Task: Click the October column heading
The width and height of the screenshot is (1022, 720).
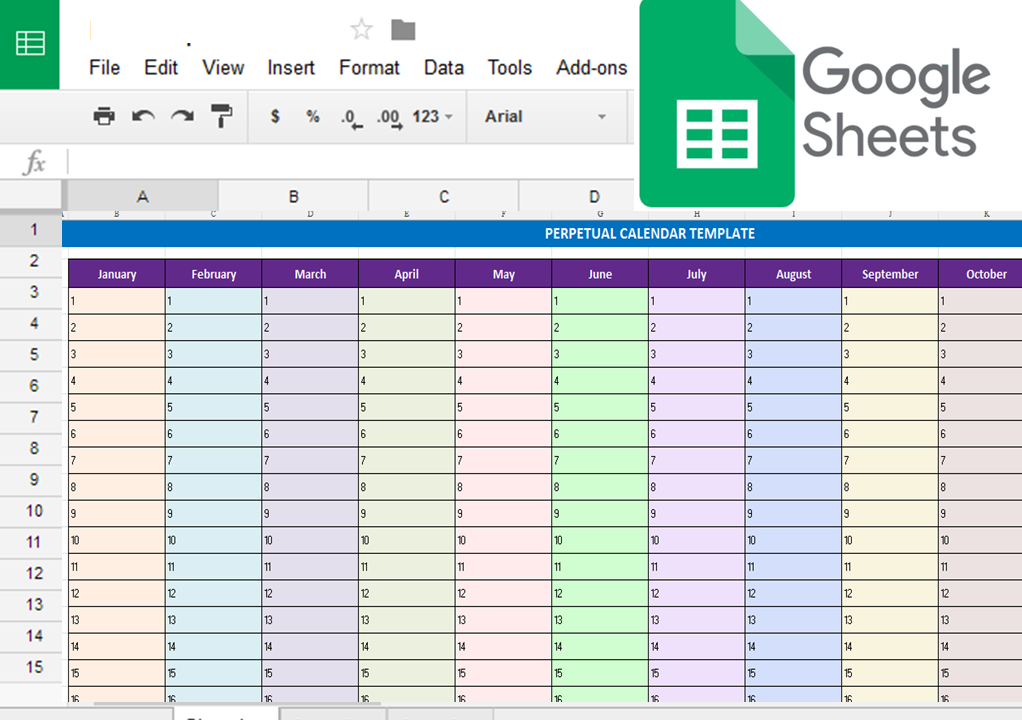Action: pyautogui.click(x=981, y=274)
